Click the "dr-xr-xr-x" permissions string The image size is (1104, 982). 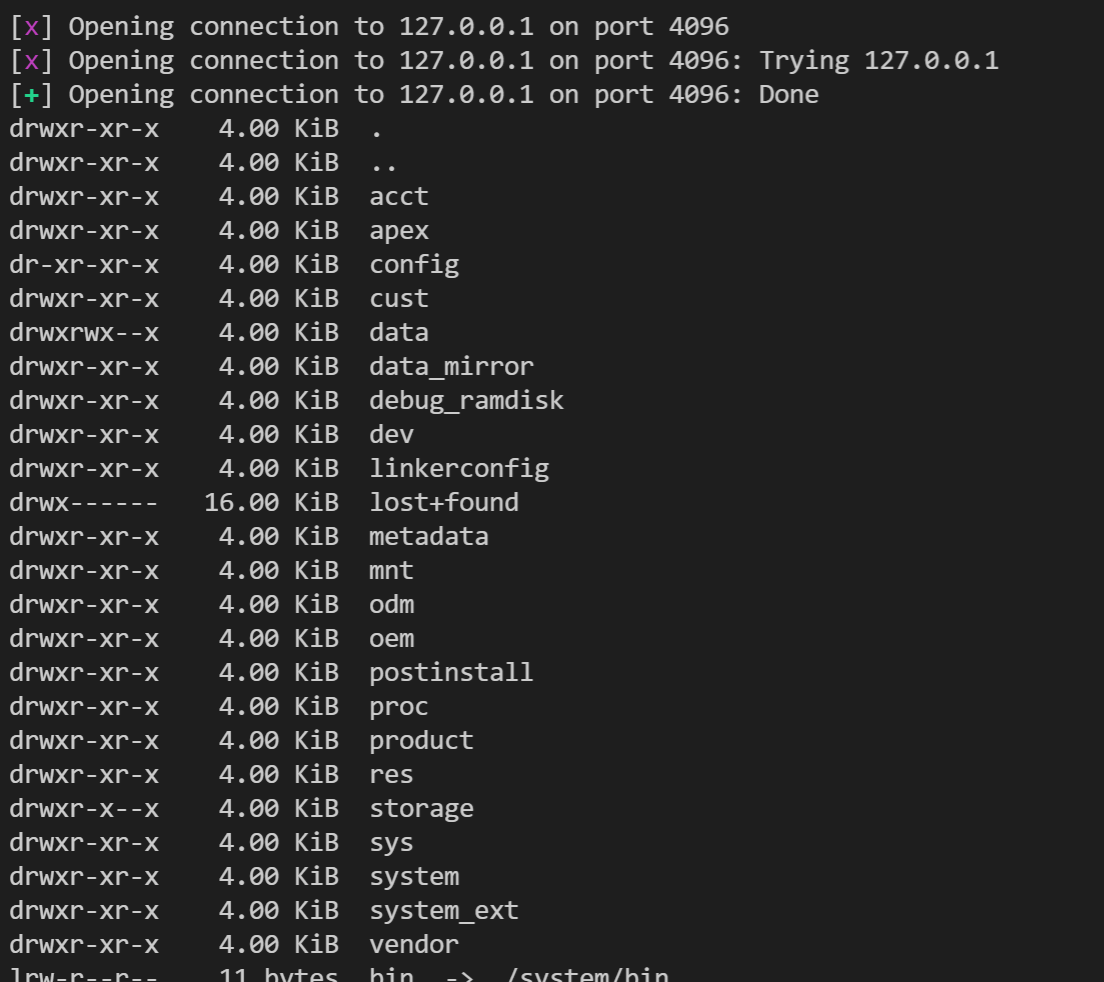84,265
